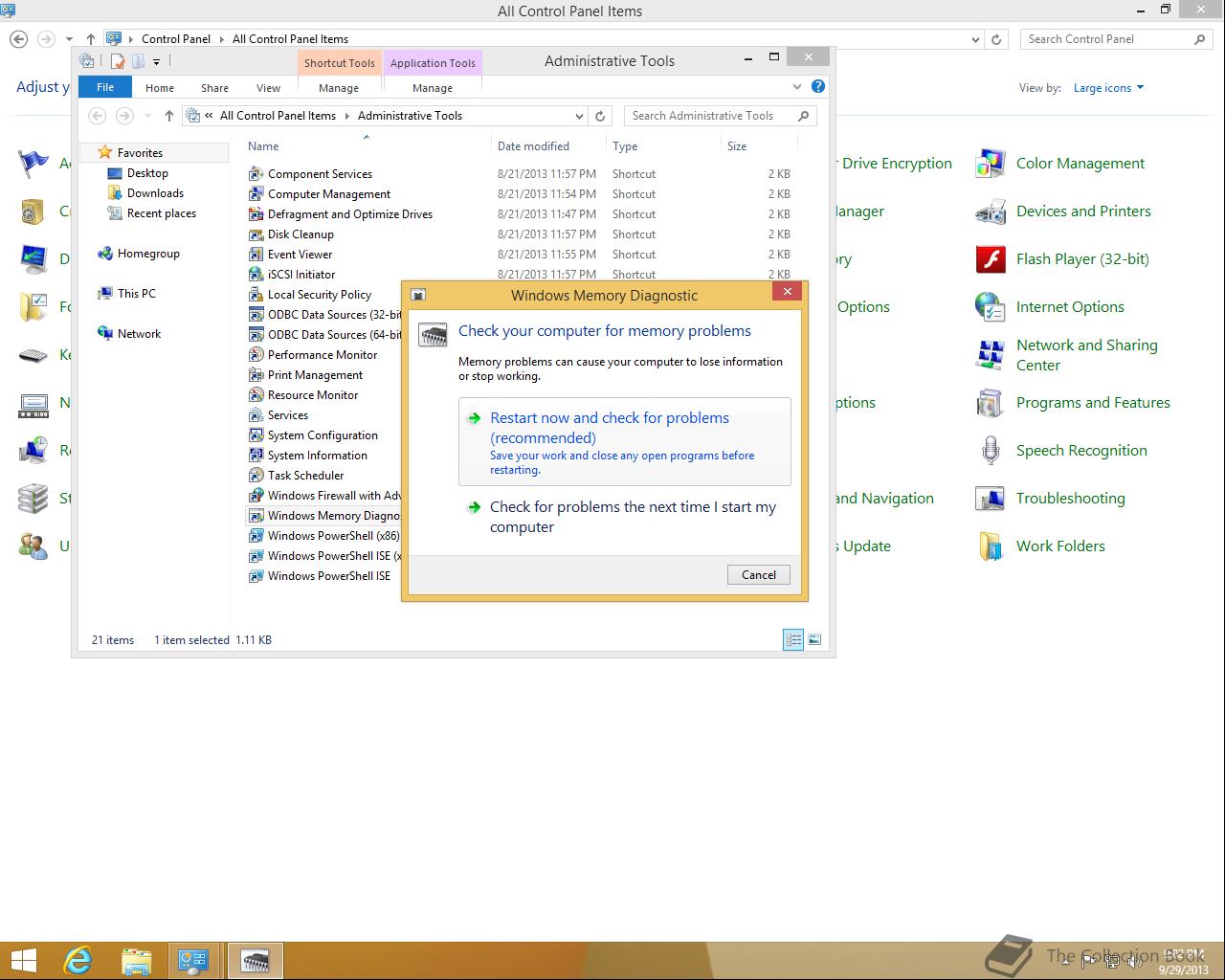Select This PC in the navigation pane
Viewport: 1225px width, 980px height.
(136, 294)
